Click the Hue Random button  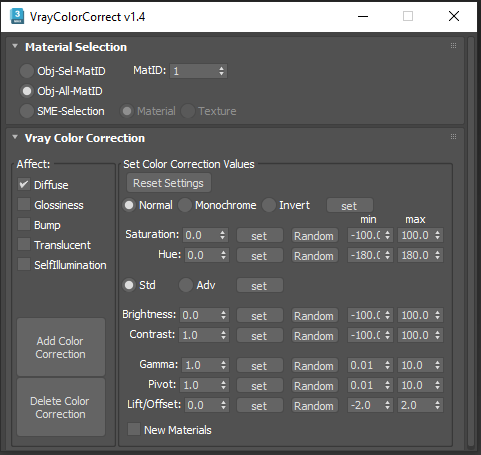[x=314, y=255]
